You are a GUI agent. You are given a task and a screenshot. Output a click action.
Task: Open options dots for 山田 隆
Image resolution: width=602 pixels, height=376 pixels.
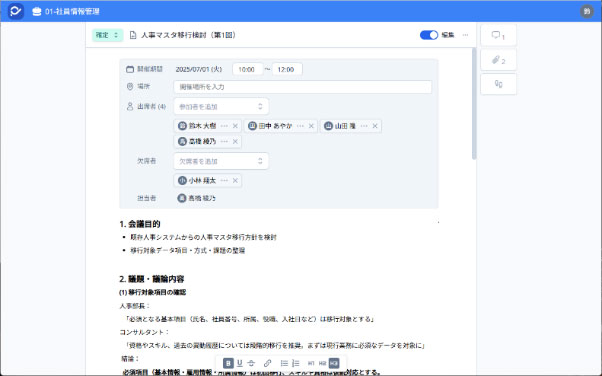(364, 126)
